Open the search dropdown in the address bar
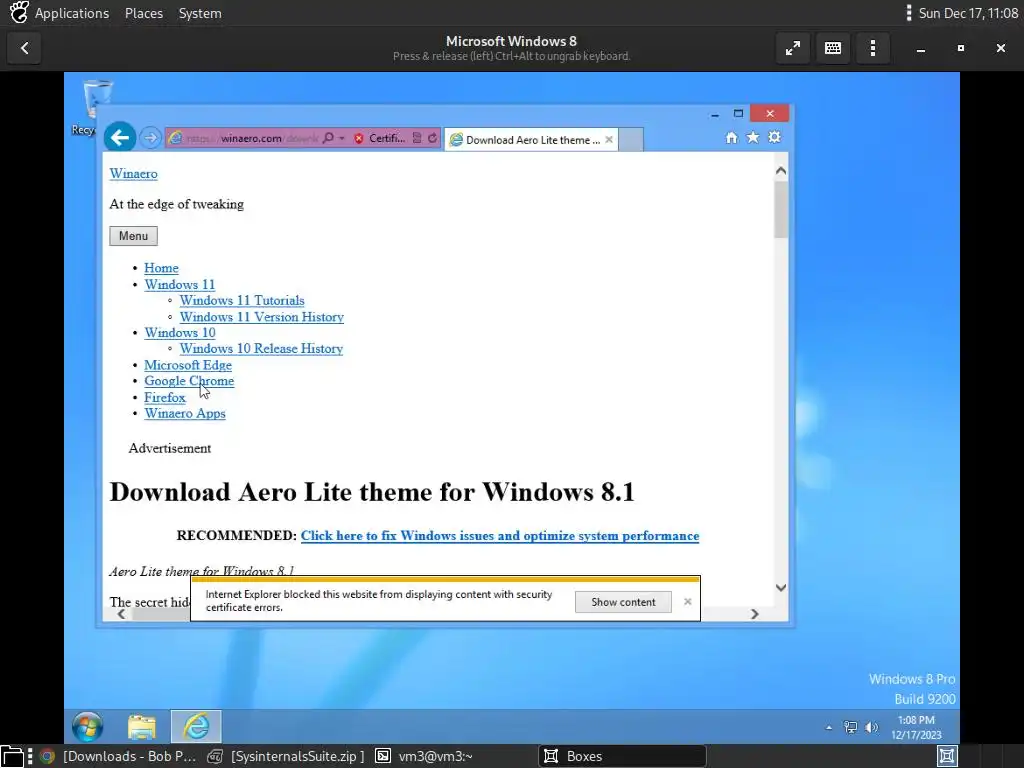The width and height of the screenshot is (1024, 768). (342, 138)
